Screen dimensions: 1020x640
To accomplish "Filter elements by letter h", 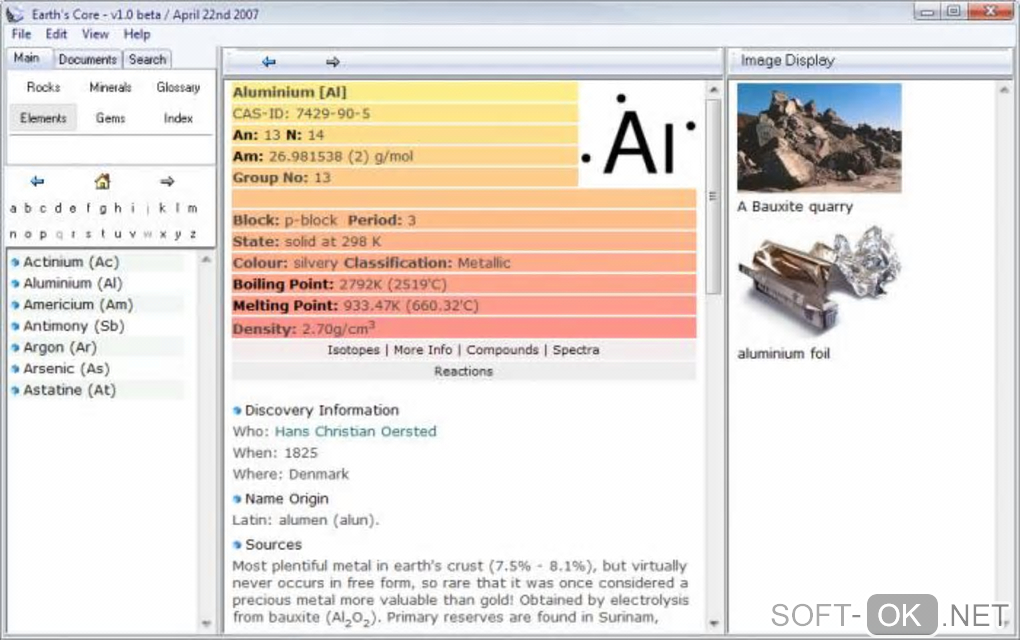I will [x=118, y=208].
